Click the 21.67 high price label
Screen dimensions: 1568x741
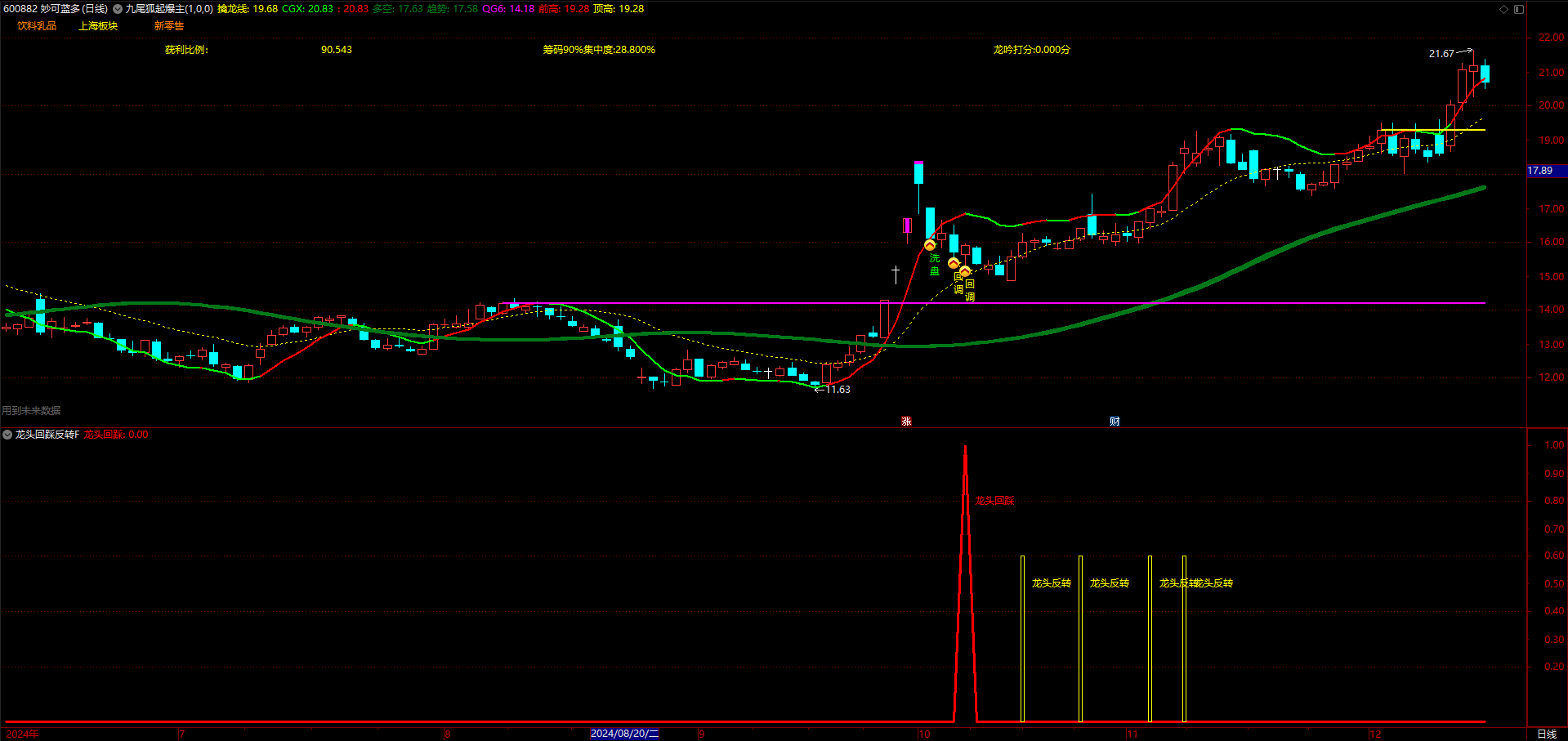(x=1441, y=54)
